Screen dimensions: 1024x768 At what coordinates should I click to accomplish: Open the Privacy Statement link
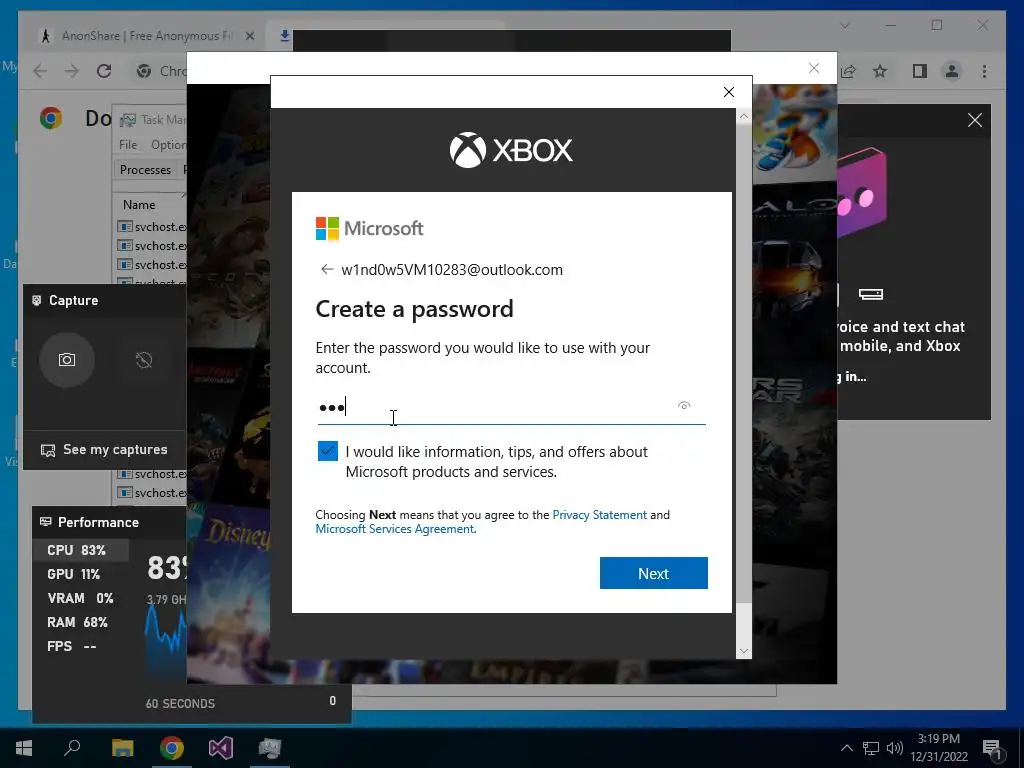600,515
